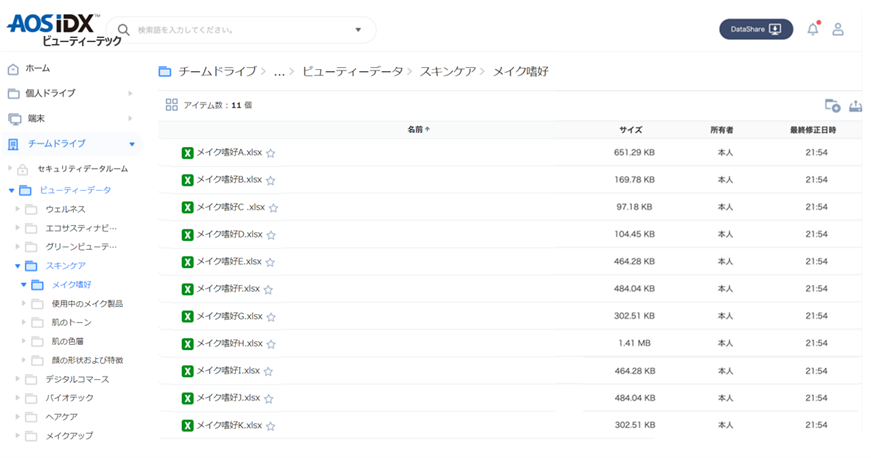
Task: Select ウェルネス folder in tree
Action: coord(66,209)
